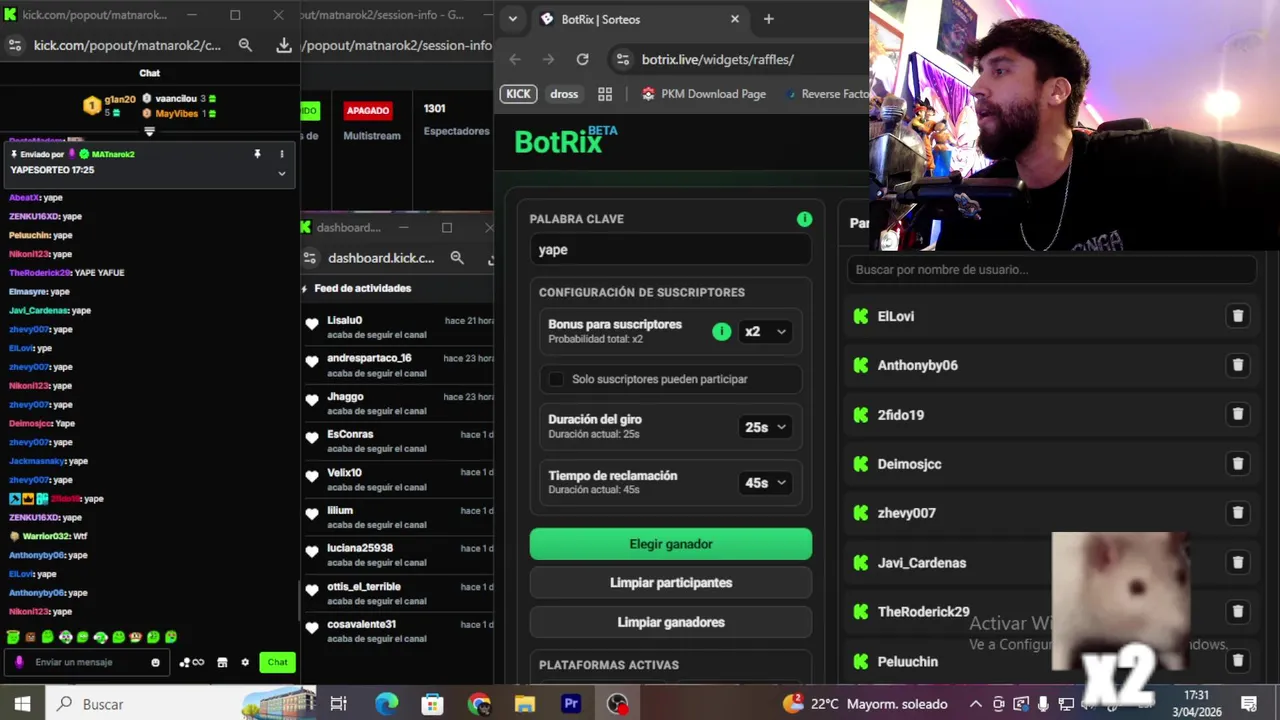Reload the BotRix page

click(582, 59)
